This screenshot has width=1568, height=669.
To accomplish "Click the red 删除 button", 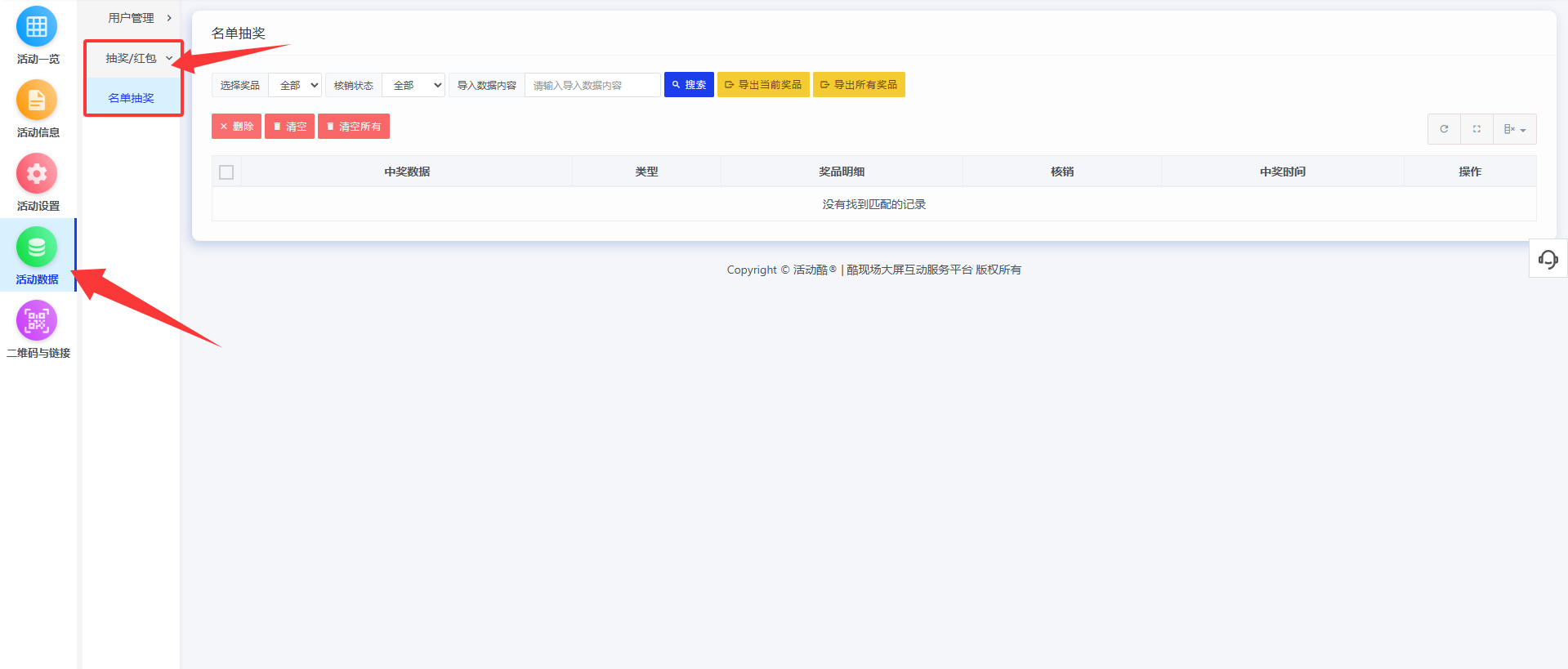I will [236, 127].
